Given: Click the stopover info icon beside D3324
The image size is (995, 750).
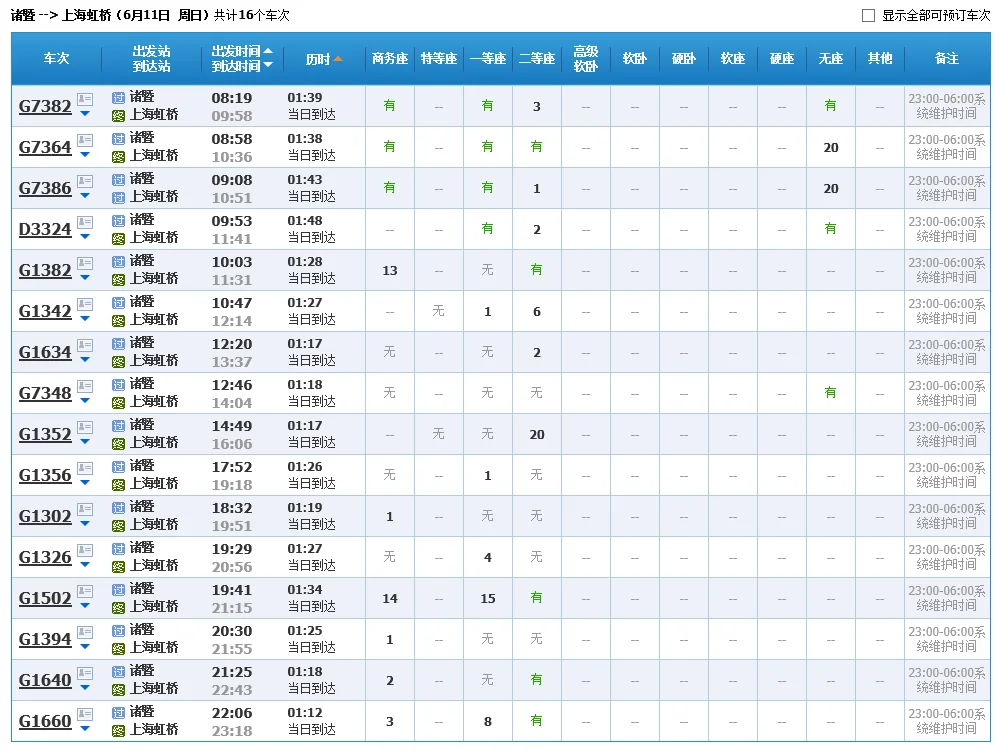Looking at the screenshot, I should [x=84, y=223].
